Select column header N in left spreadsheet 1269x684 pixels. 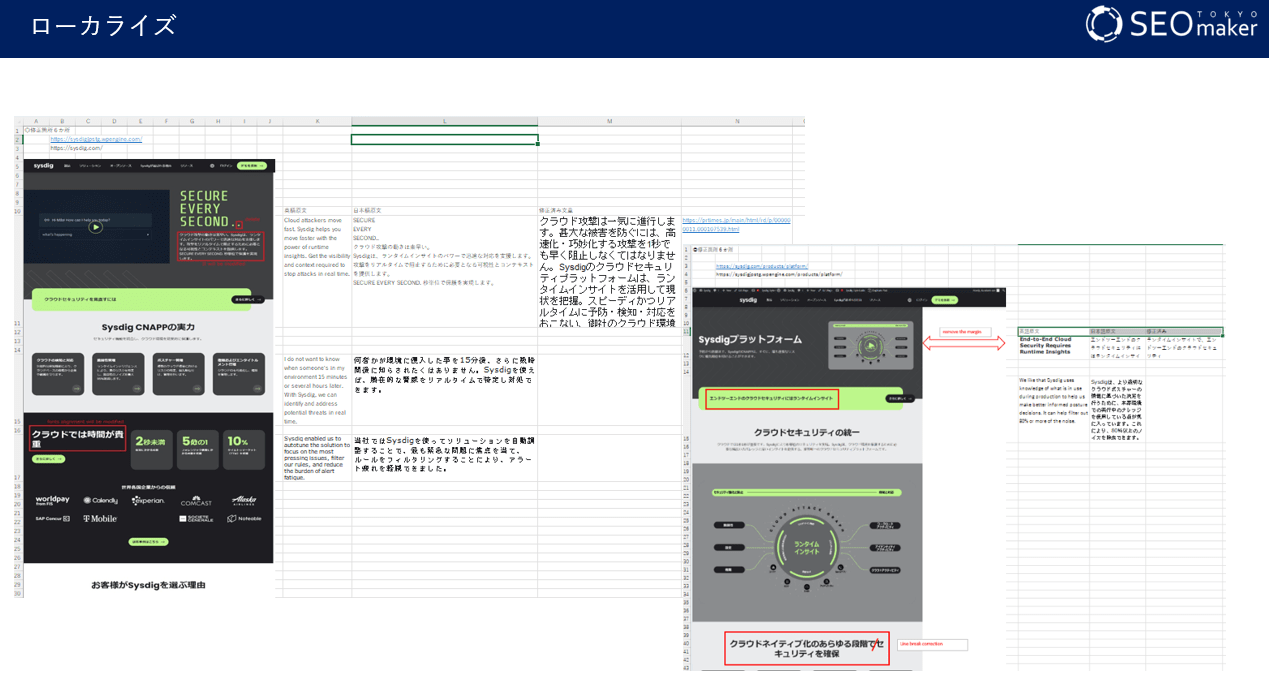tap(738, 121)
